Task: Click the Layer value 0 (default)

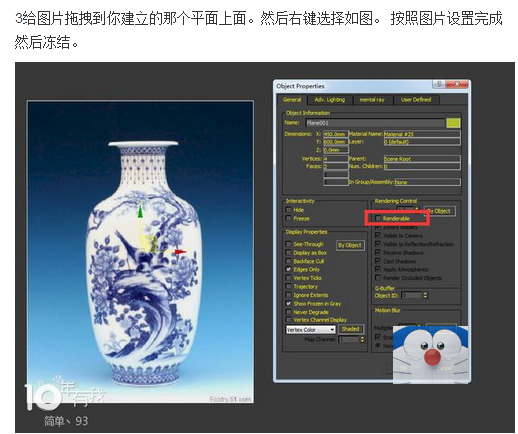Action: click(x=422, y=142)
